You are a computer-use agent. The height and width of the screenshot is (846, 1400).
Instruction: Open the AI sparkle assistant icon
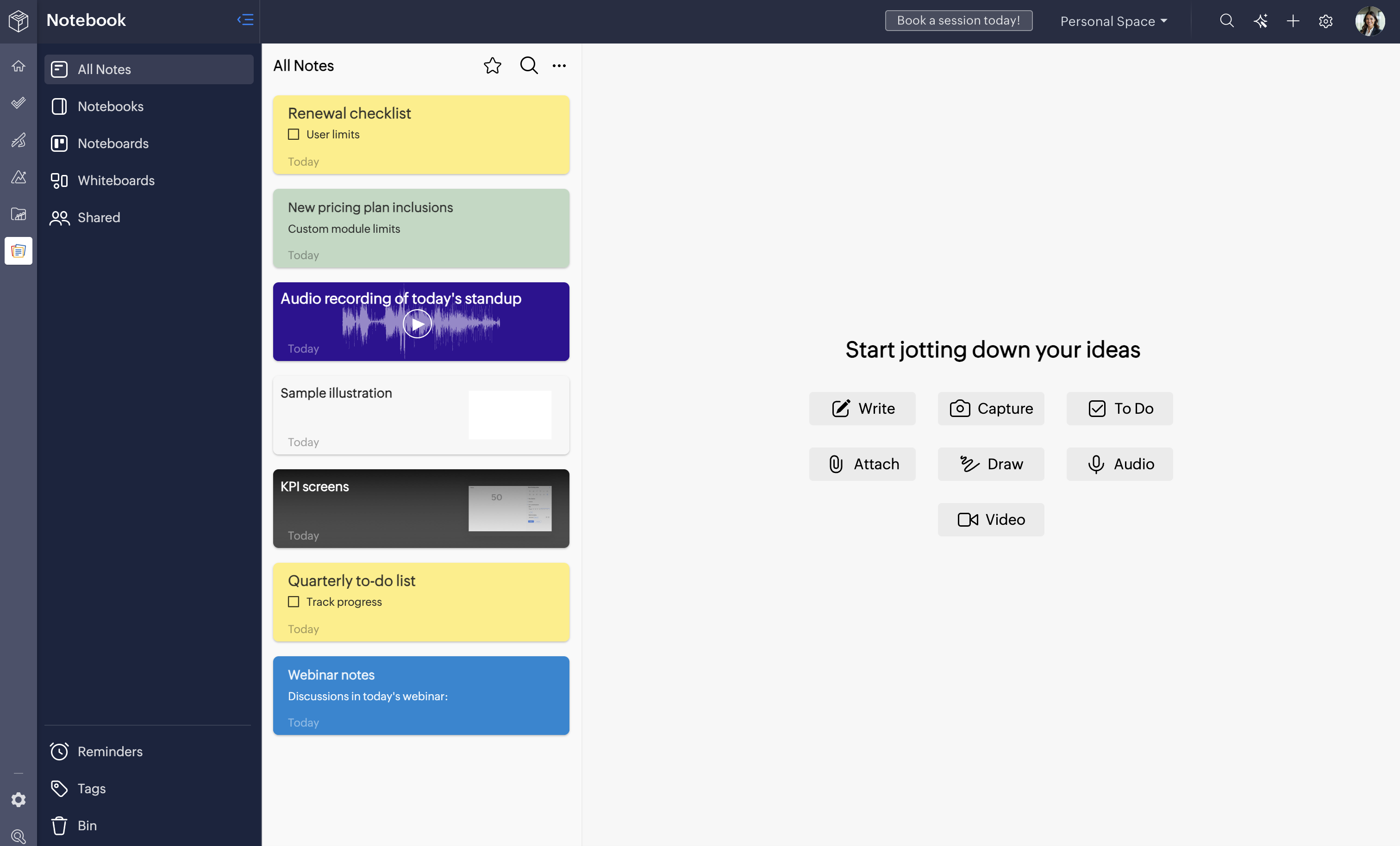pos(1260,21)
